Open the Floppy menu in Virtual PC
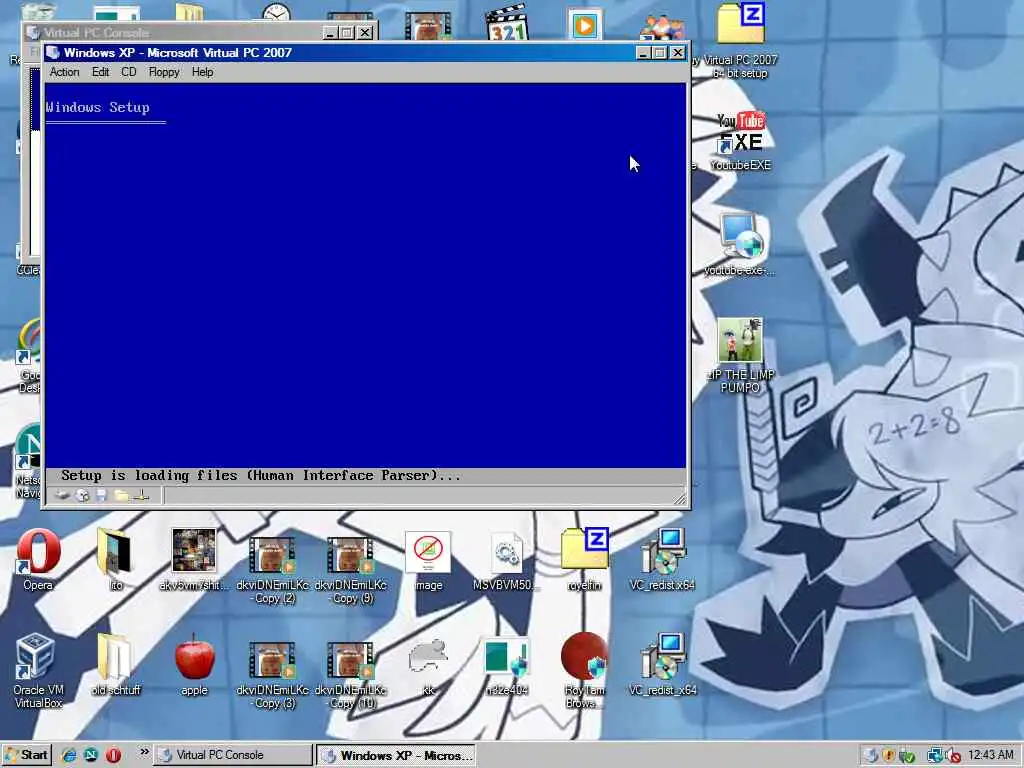1024x768 pixels. [x=164, y=72]
